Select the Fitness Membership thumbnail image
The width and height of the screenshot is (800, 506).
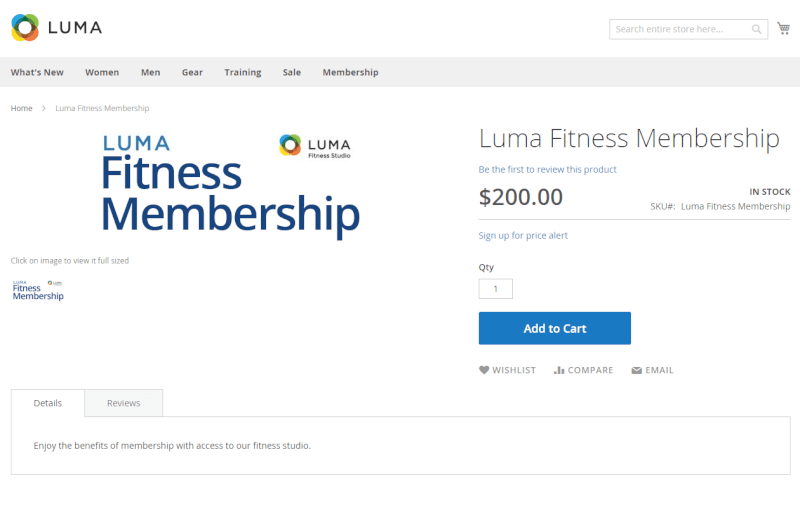(38, 290)
